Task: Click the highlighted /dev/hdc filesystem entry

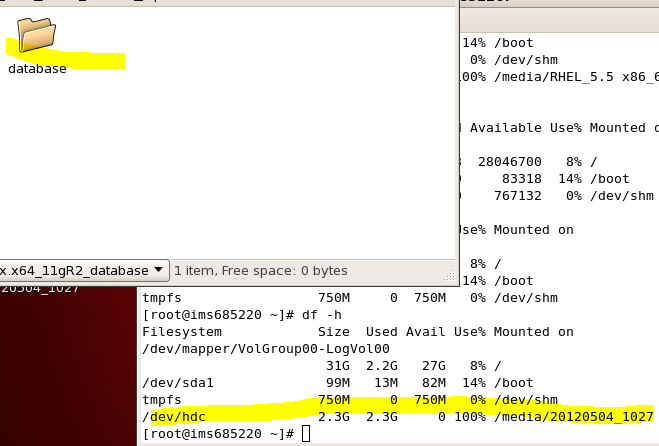Action: pyautogui.click(x=174, y=417)
